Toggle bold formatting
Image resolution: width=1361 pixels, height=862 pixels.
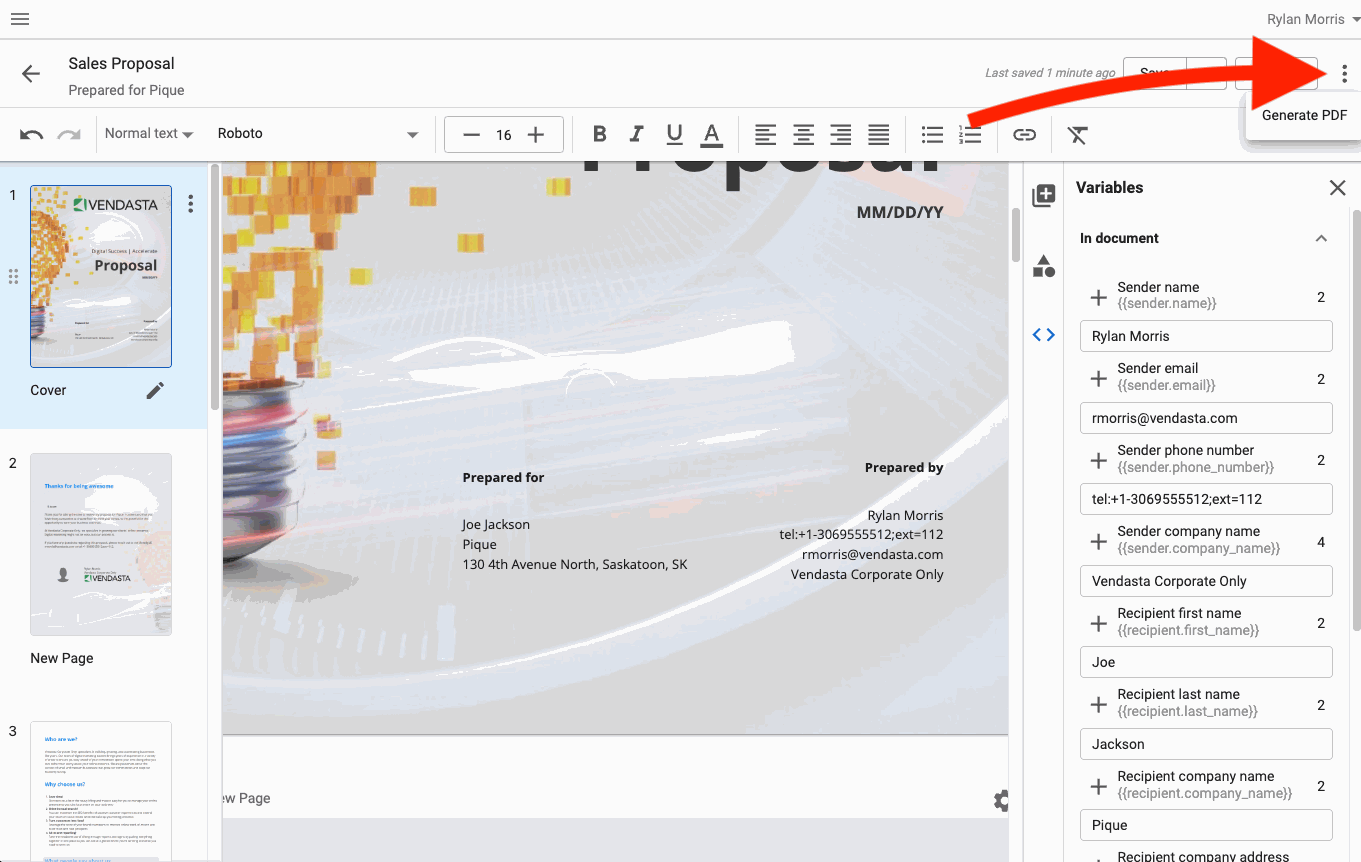pos(600,135)
